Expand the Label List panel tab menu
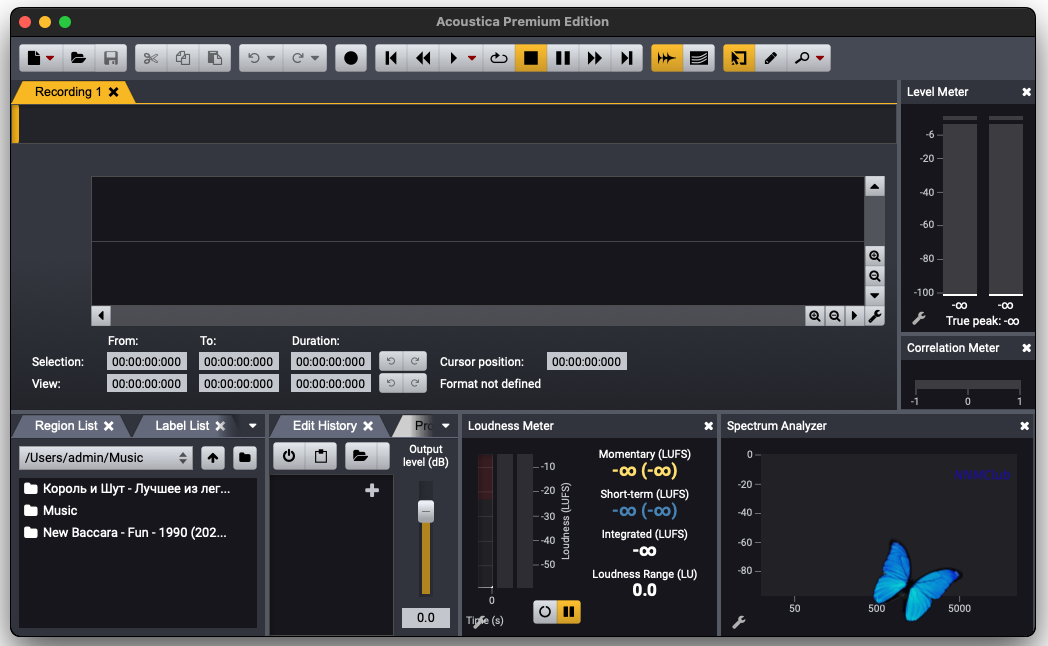 [x=253, y=426]
